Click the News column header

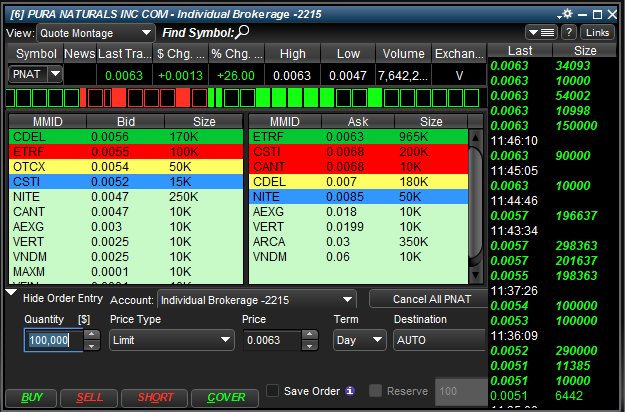(79, 54)
